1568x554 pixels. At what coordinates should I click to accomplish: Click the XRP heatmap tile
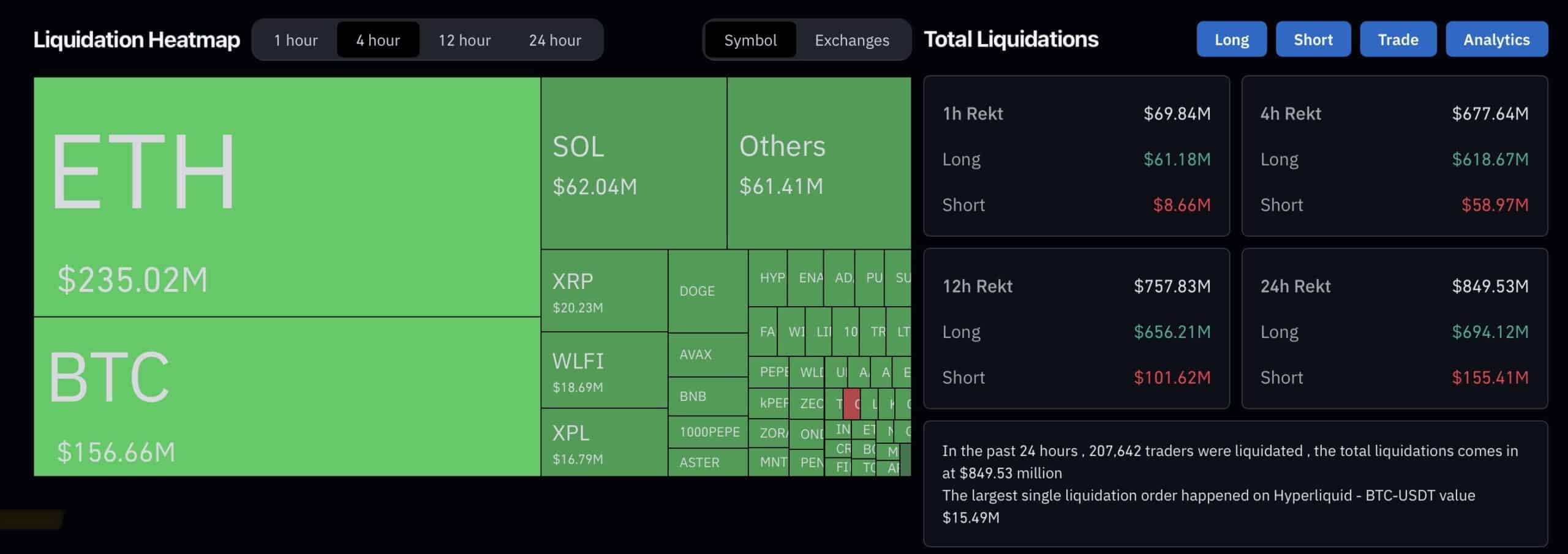(x=604, y=291)
